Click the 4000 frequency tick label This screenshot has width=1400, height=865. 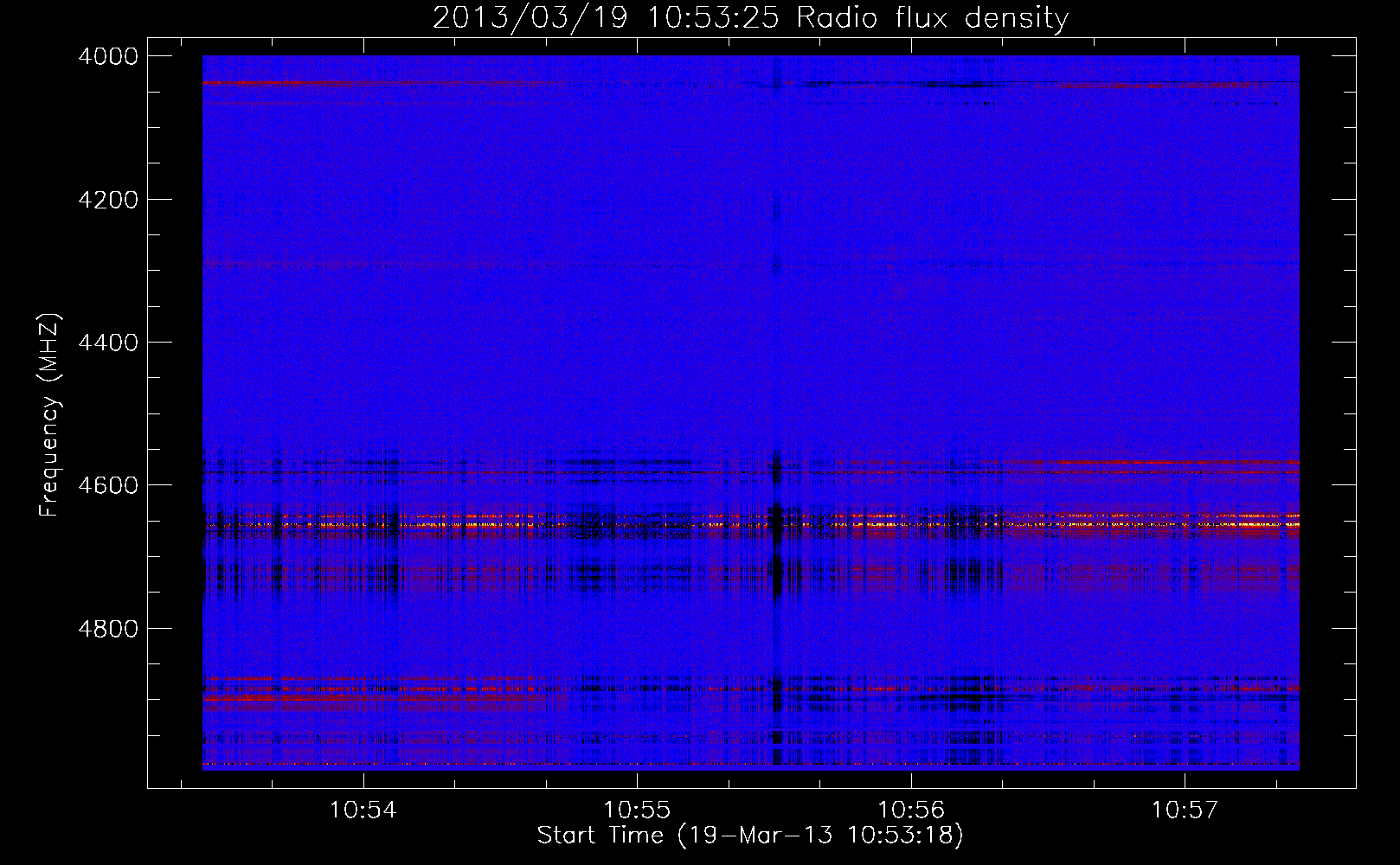tap(108, 56)
